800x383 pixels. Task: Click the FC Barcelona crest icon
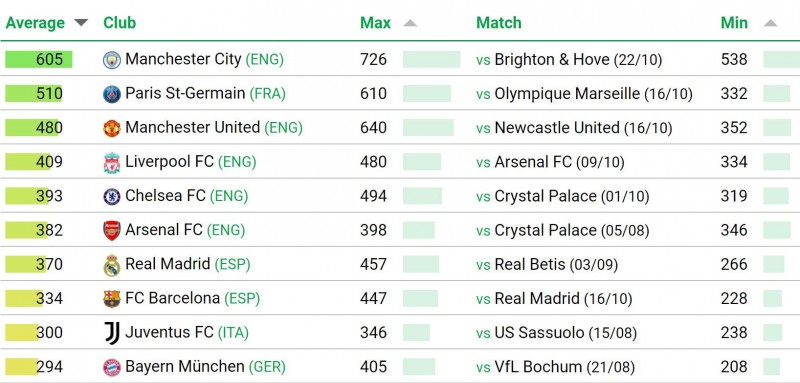[x=112, y=299]
